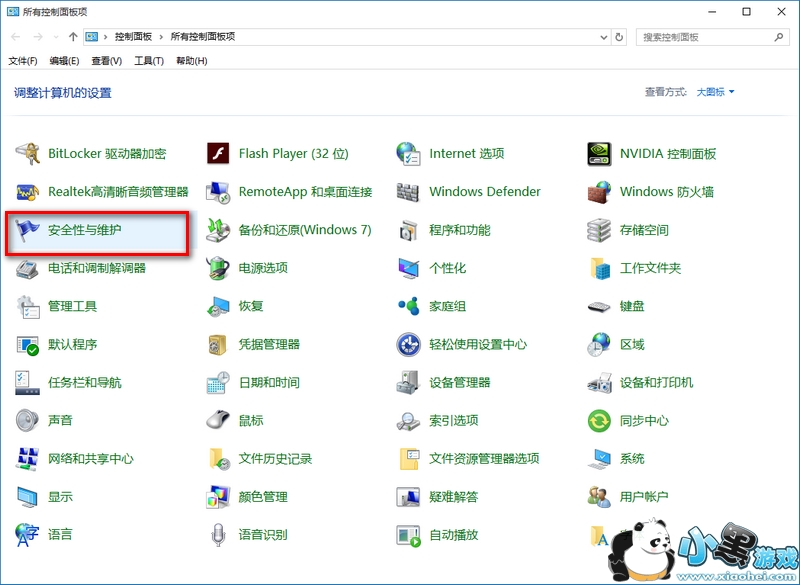Open NVIDIA 控制面板 icon
Image resolution: width=800 pixels, height=585 pixels.
pos(599,154)
